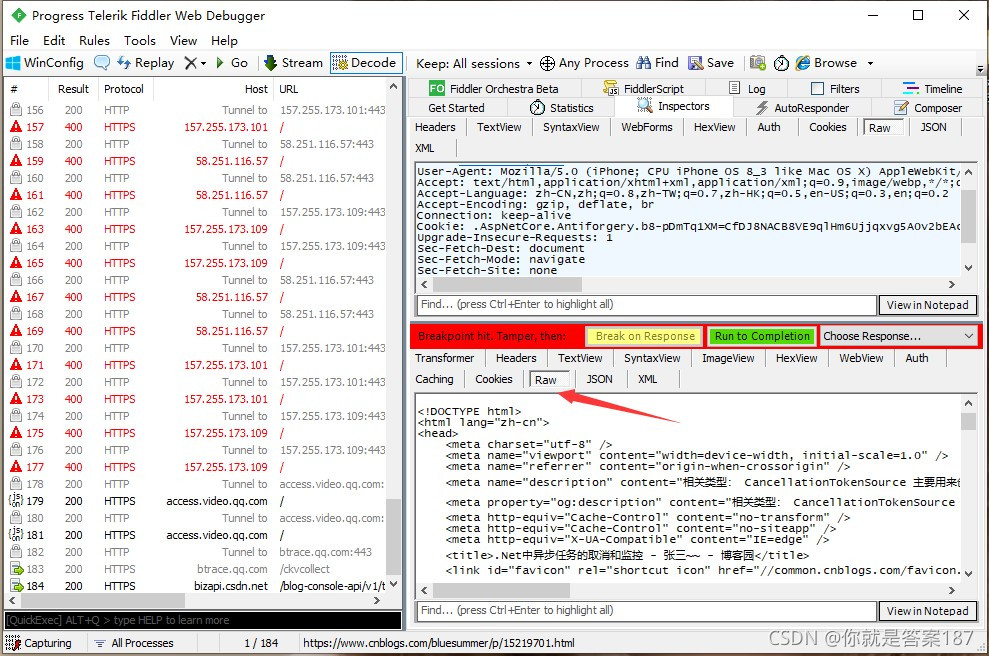
Task: Open the Get Started tab
Action: click(456, 108)
